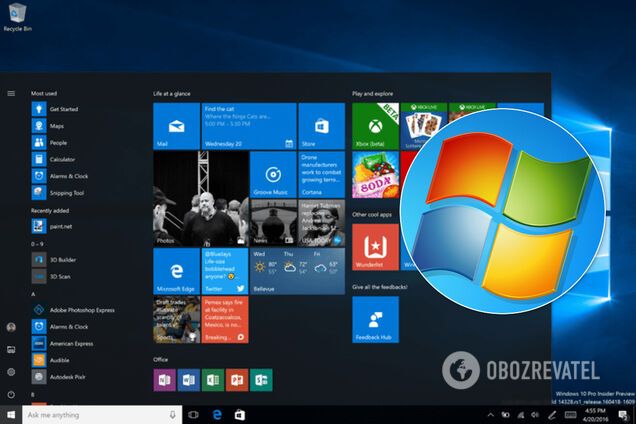Launch the Excel Office tile

pyautogui.click(x=213, y=380)
